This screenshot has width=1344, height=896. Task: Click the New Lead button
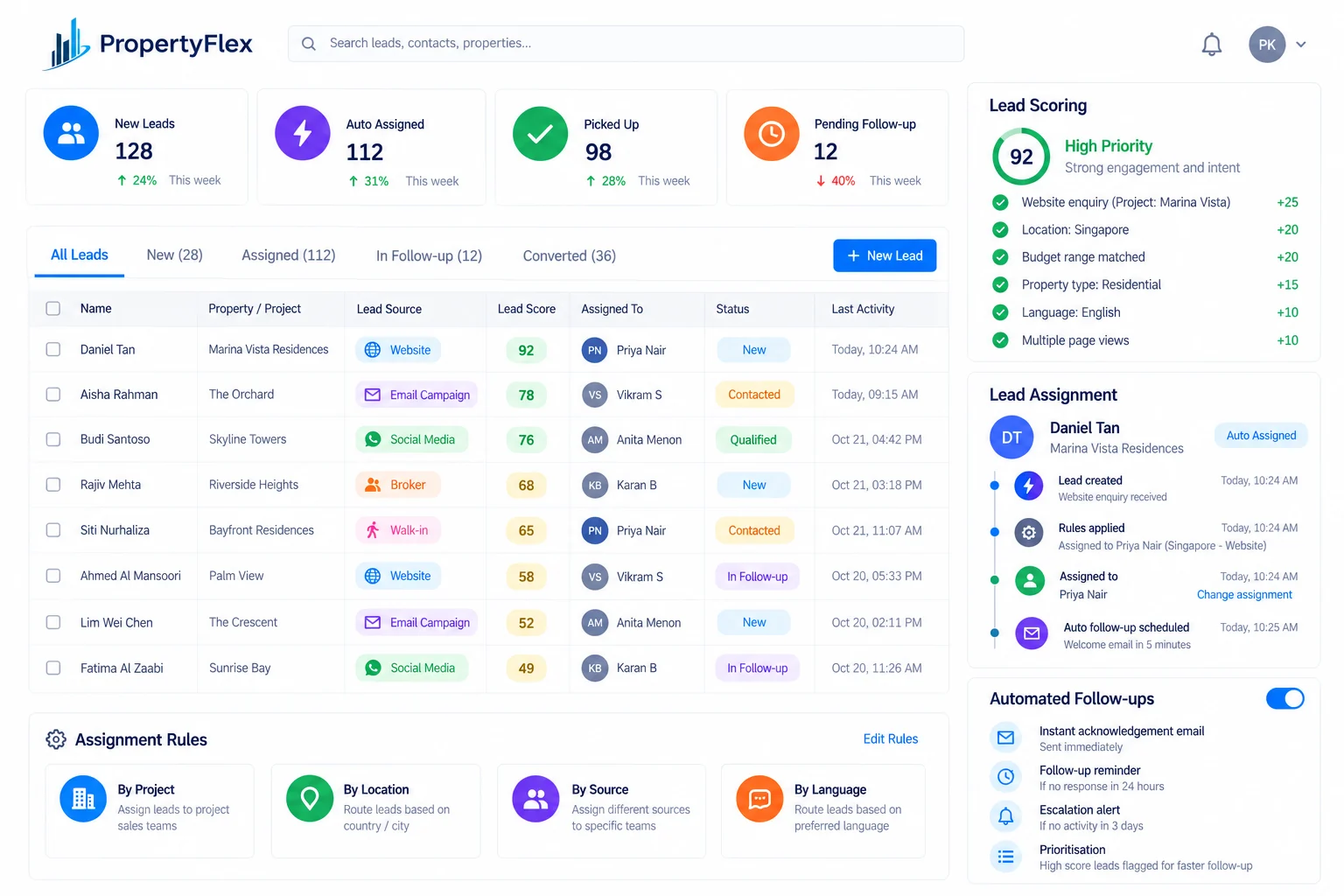[x=885, y=255]
